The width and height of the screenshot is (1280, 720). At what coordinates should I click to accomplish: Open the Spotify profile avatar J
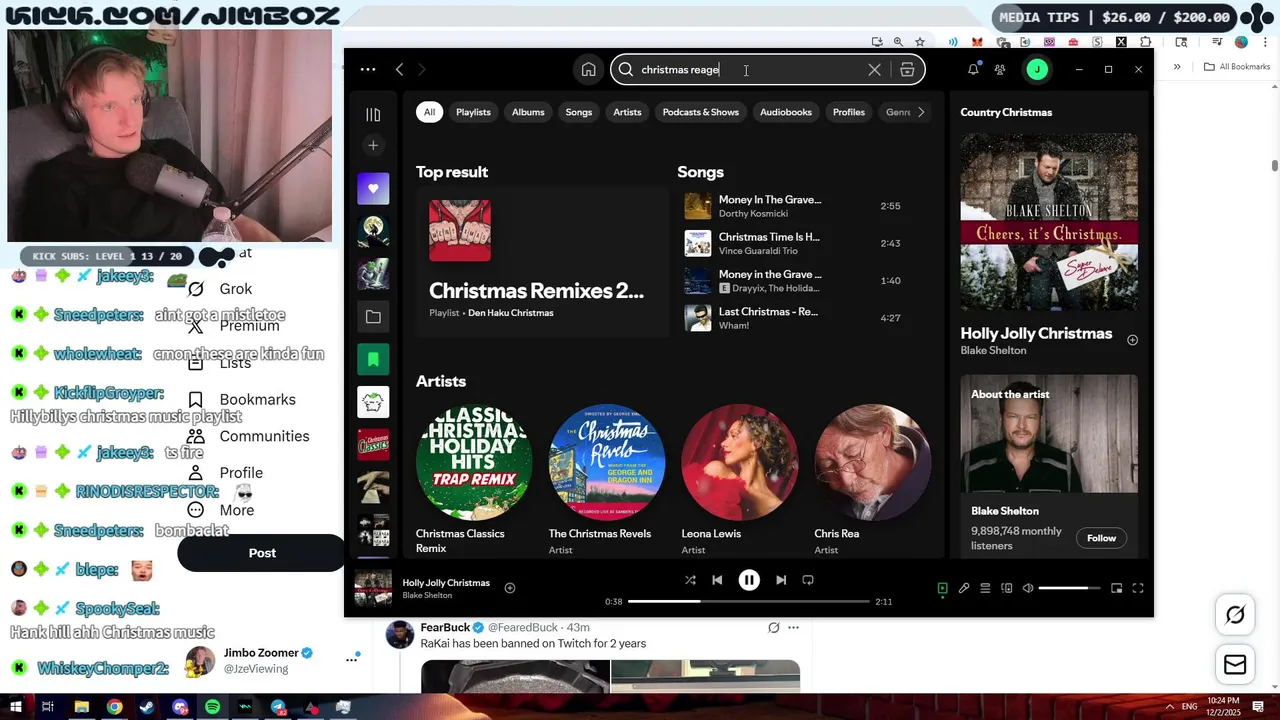click(1037, 69)
